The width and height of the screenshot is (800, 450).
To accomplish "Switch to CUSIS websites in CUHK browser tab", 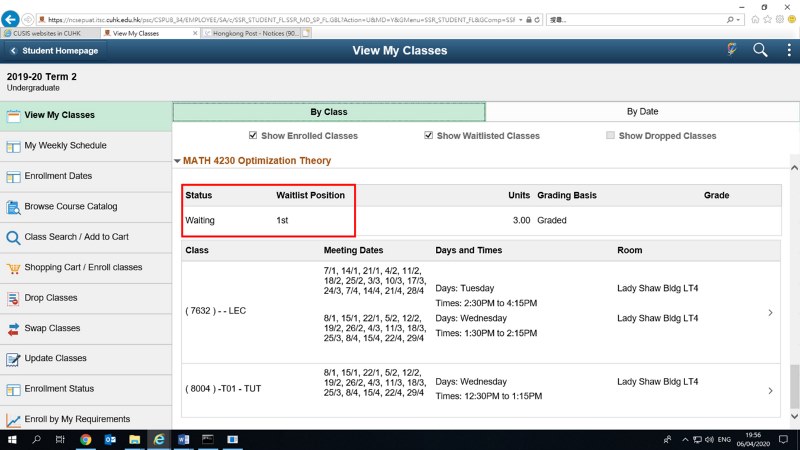I will point(48,33).
